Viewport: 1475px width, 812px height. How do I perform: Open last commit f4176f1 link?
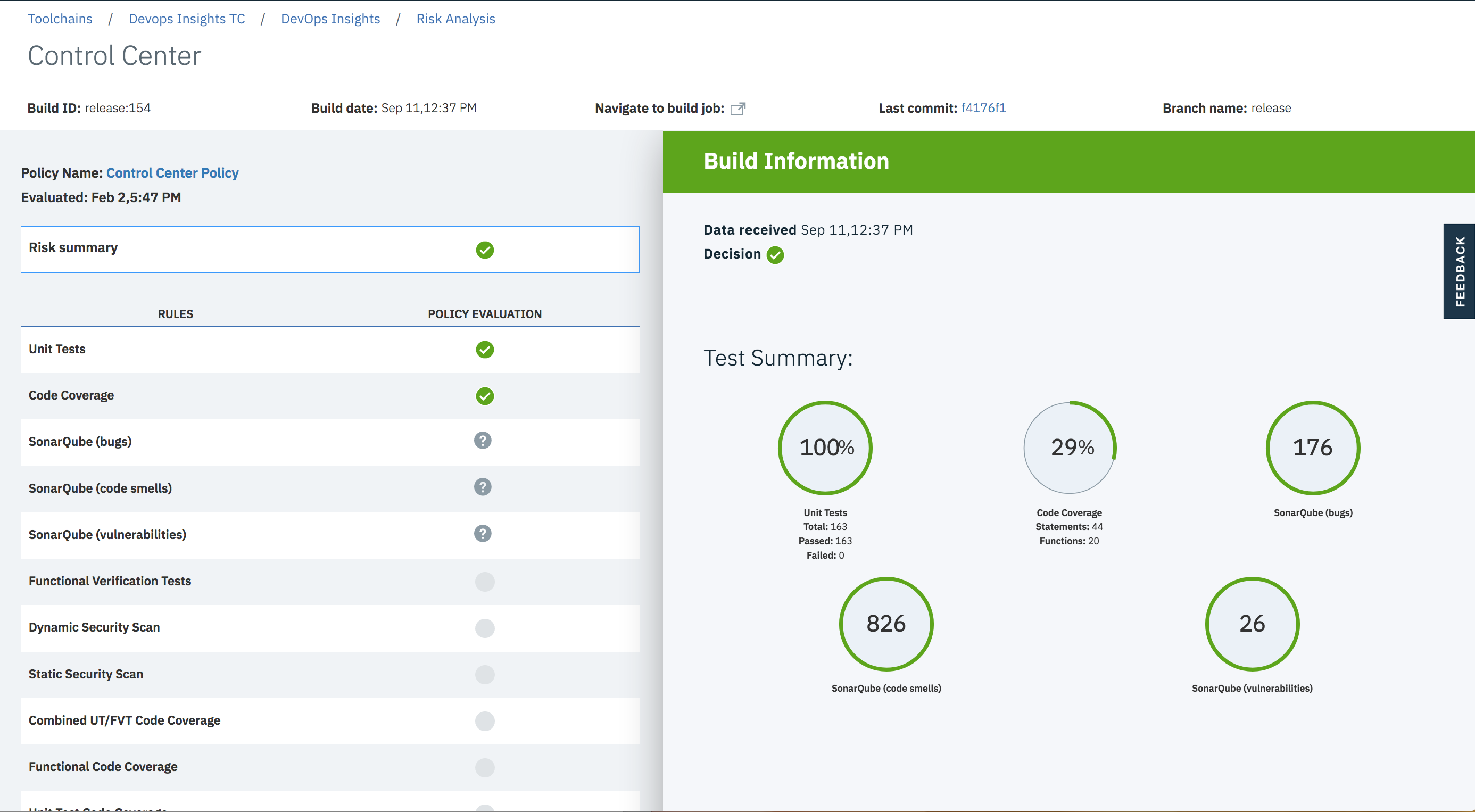pos(983,107)
